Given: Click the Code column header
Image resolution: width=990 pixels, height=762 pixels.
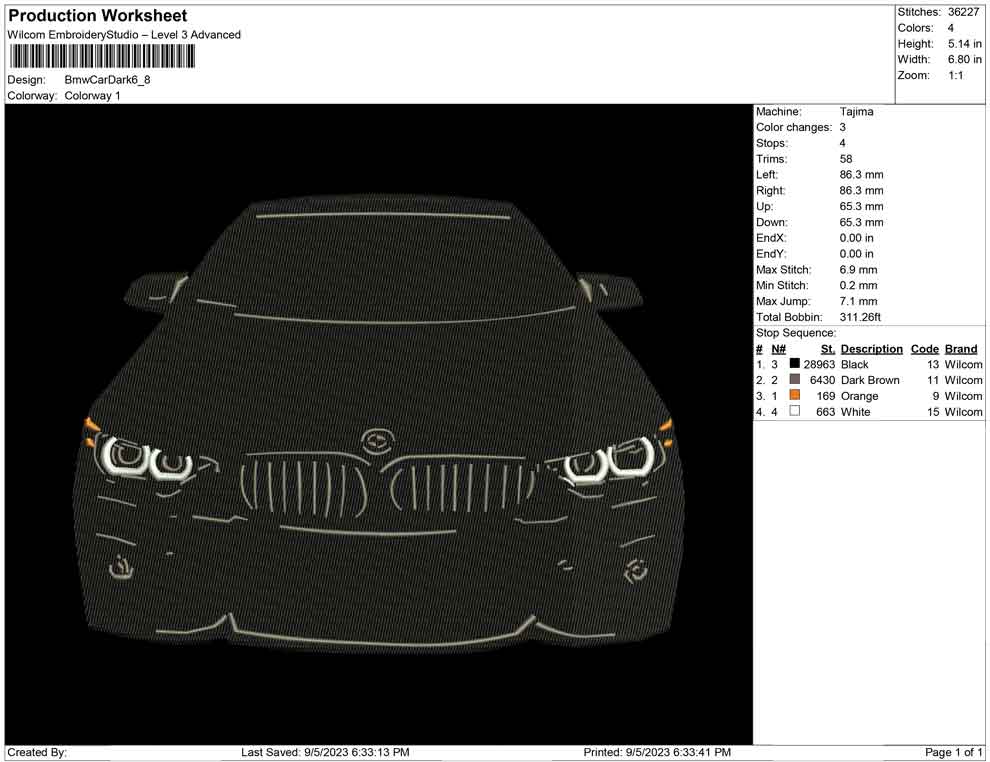Looking at the screenshot, I should 924,349.
